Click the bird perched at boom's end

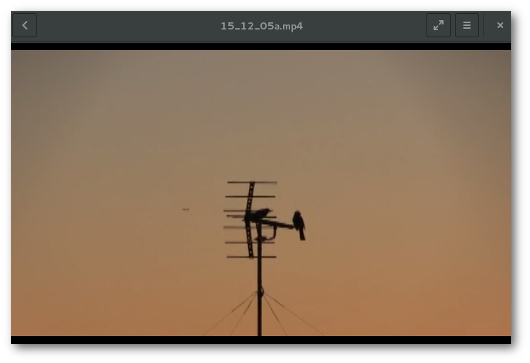pyautogui.click(x=299, y=225)
